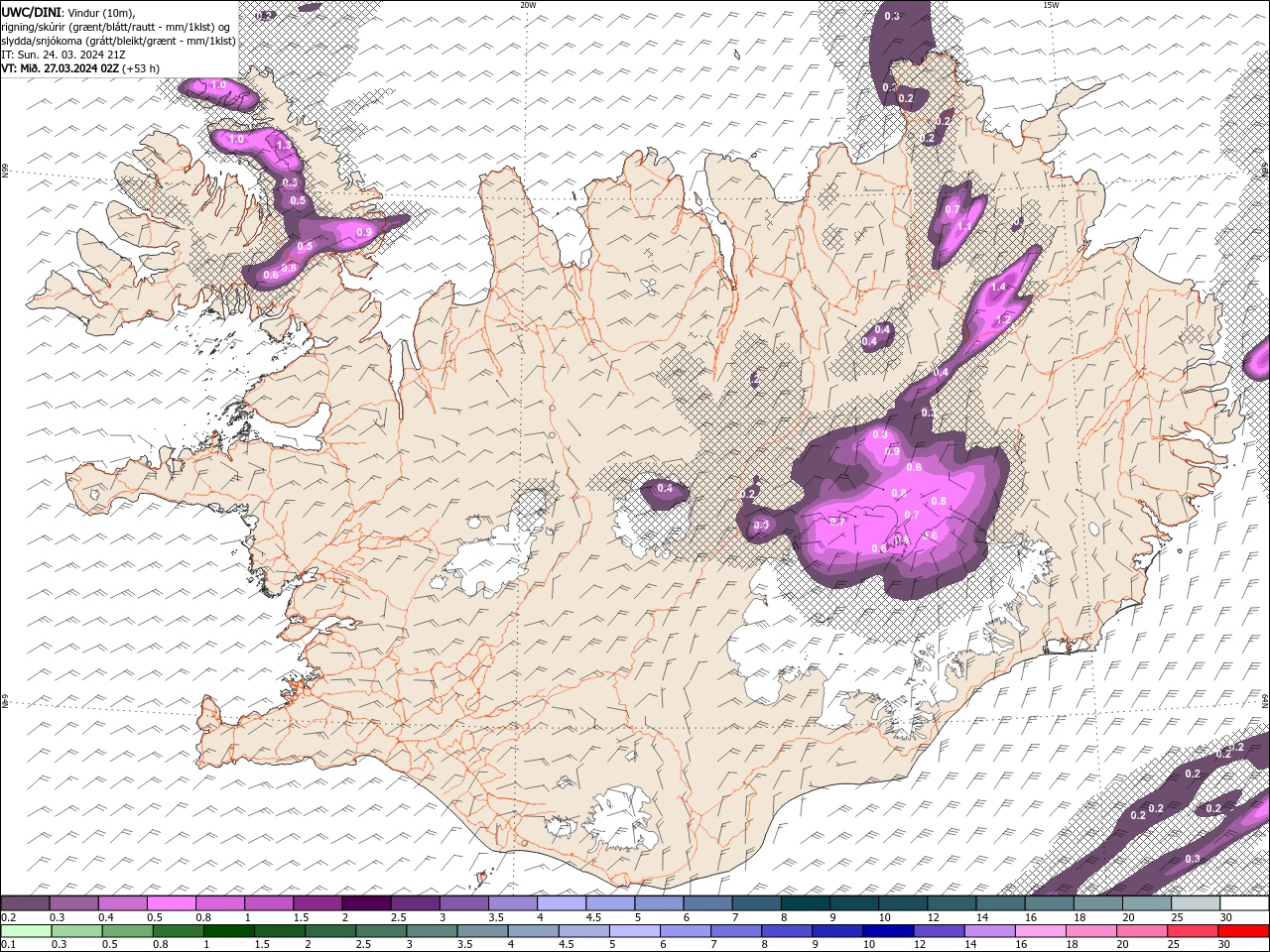Pick the 0.8 swatch in the upper legend
Viewport: 1270px width, 952px height.
219,903
